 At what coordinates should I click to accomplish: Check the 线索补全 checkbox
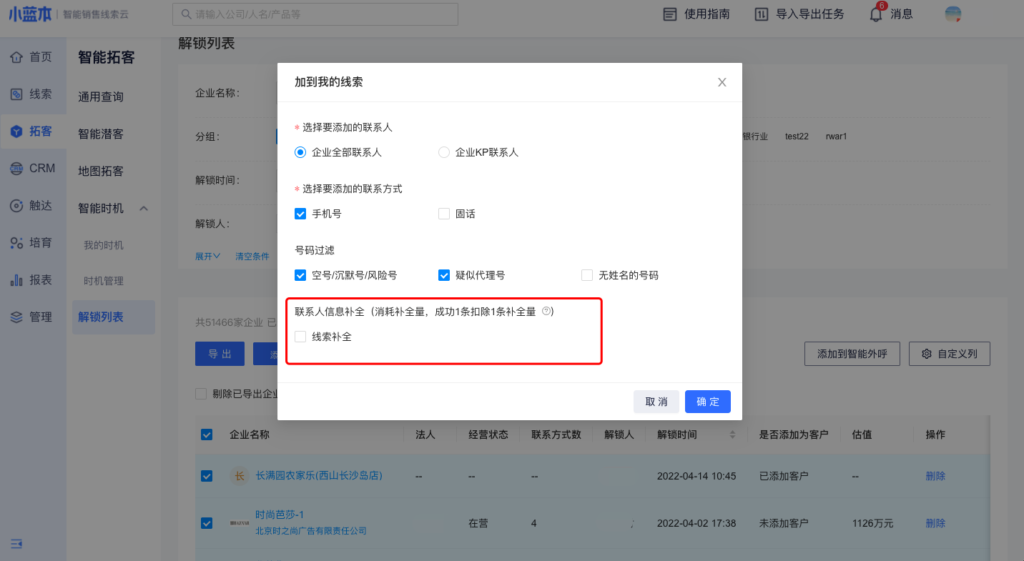point(300,337)
